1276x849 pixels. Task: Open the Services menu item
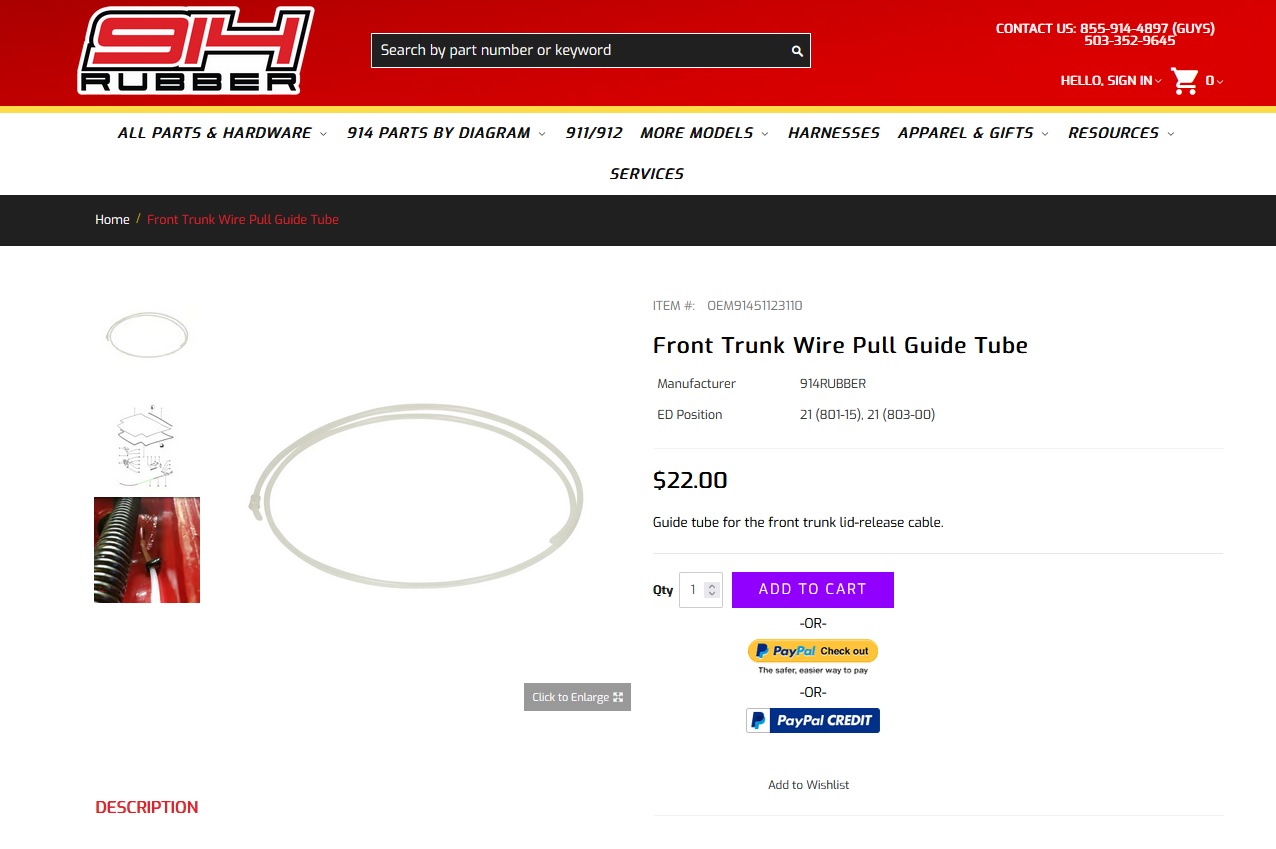[647, 174]
